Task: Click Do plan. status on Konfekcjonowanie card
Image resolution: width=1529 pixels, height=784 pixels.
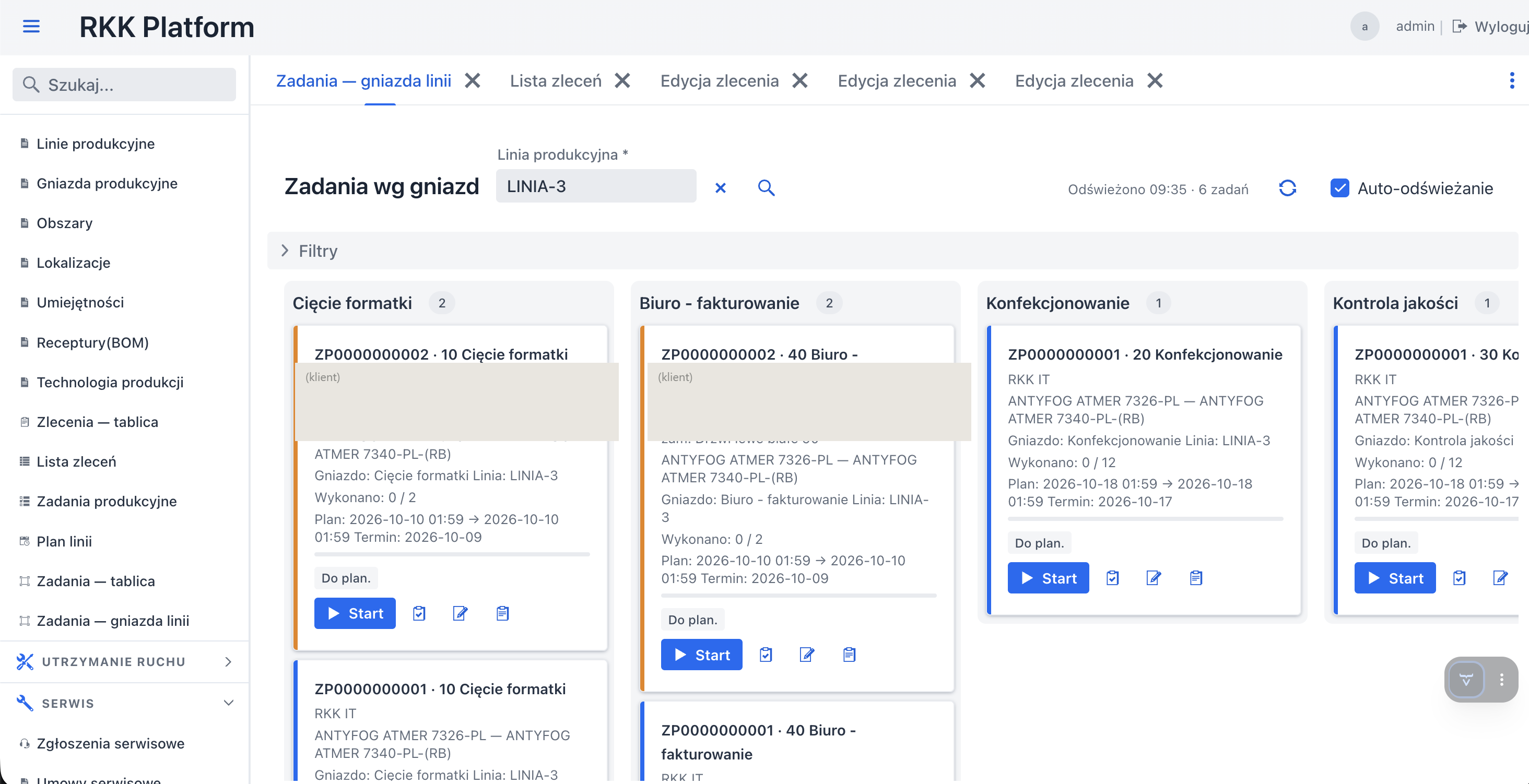Action: (x=1039, y=543)
